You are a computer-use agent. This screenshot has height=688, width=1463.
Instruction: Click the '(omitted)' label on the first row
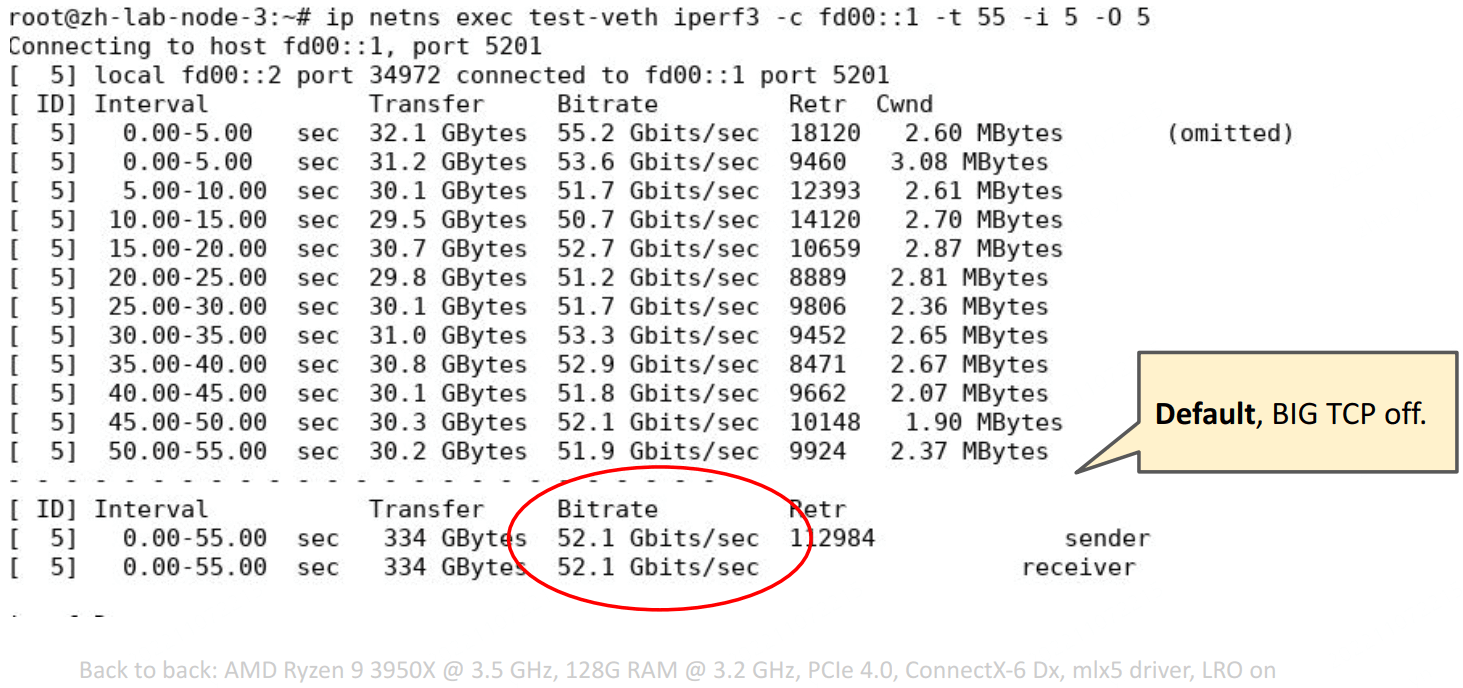(1229, 133)
